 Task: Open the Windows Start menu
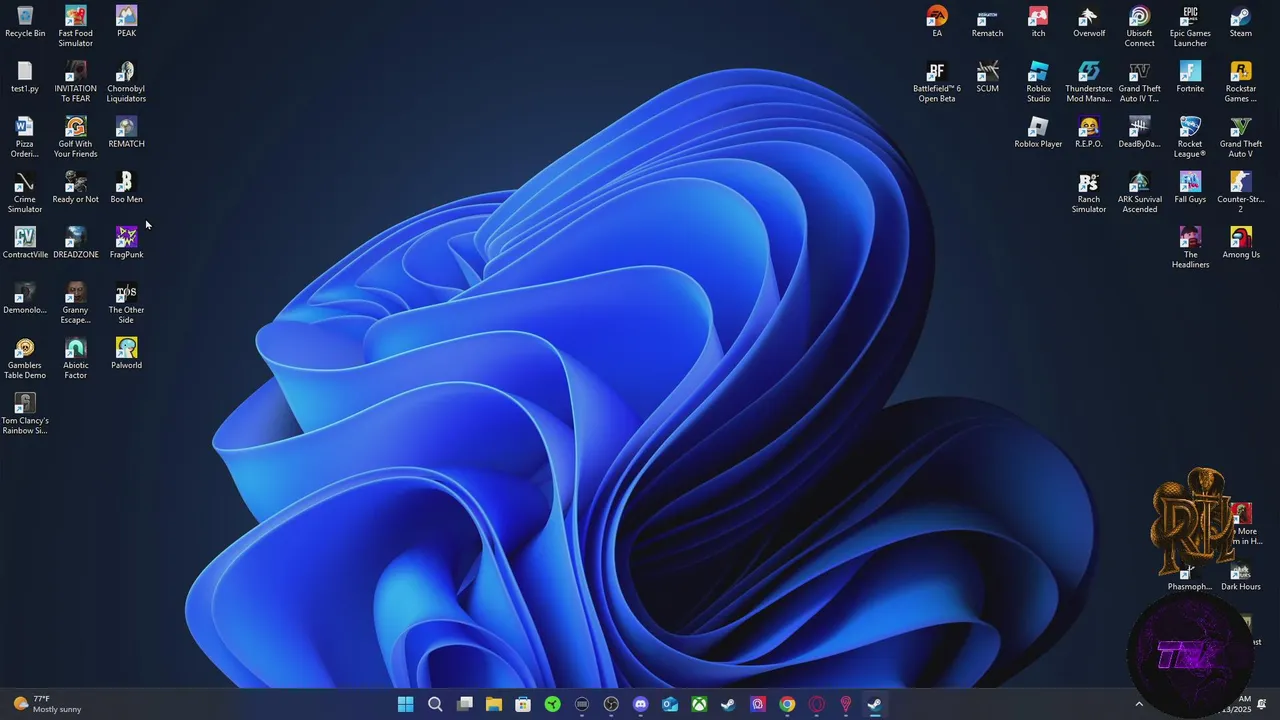click(406, 704)
